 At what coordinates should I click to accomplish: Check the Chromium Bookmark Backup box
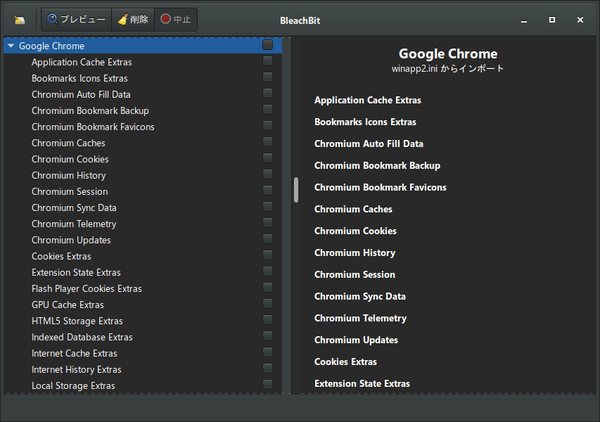[x=267, y=109]
